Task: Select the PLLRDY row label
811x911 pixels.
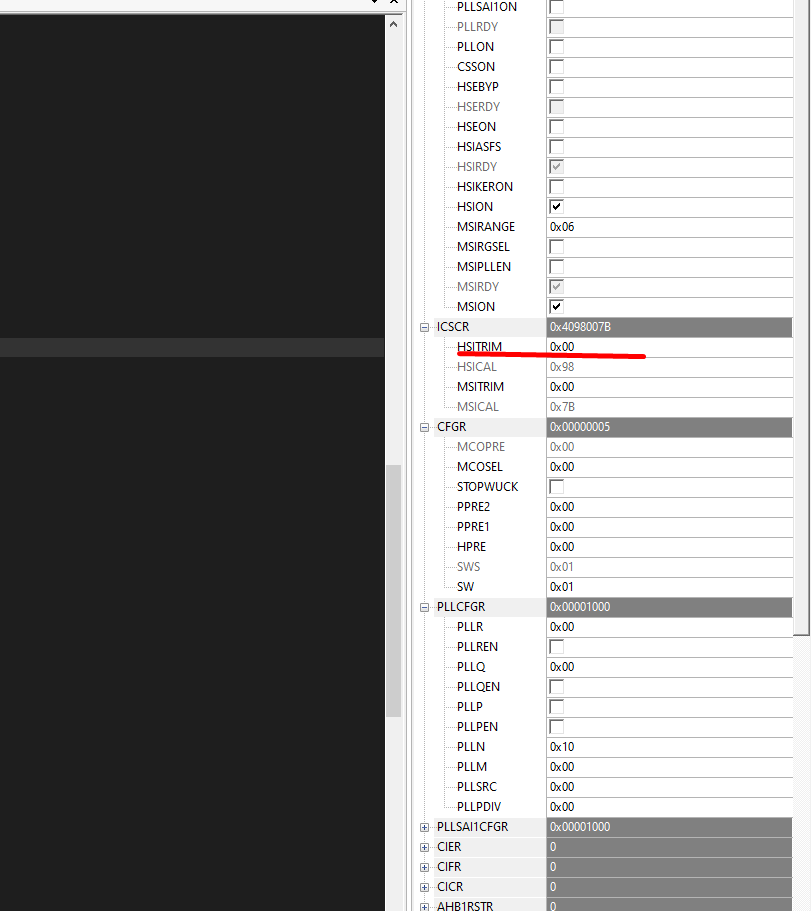Action: click(x=478, y=27)
